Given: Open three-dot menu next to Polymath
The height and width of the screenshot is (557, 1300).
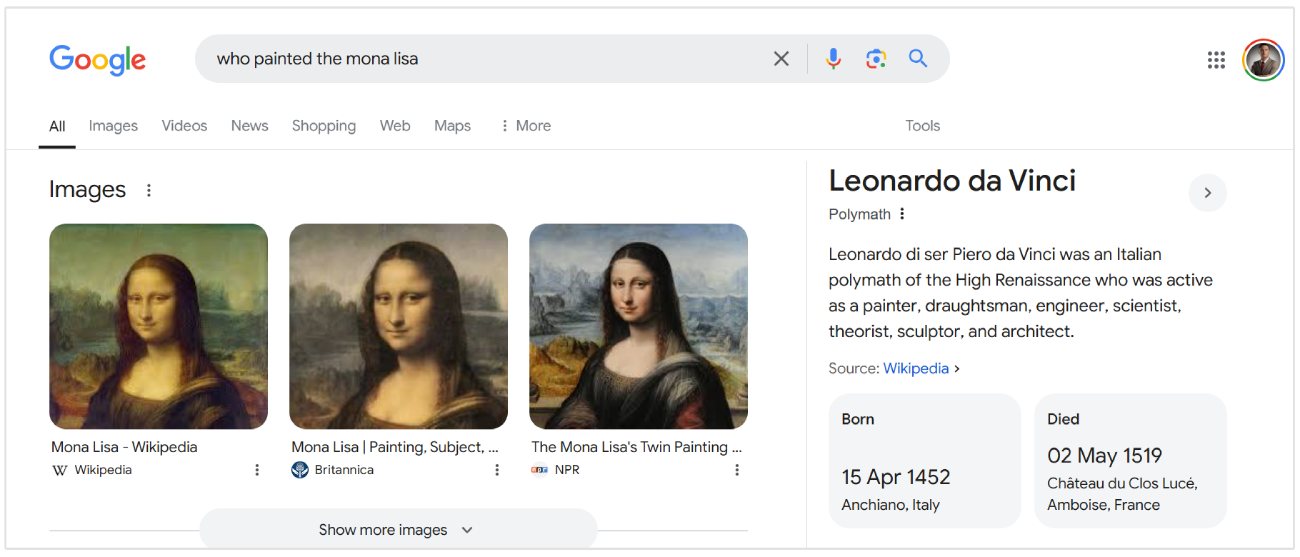Looking at the screenshot, I should 902,214.
